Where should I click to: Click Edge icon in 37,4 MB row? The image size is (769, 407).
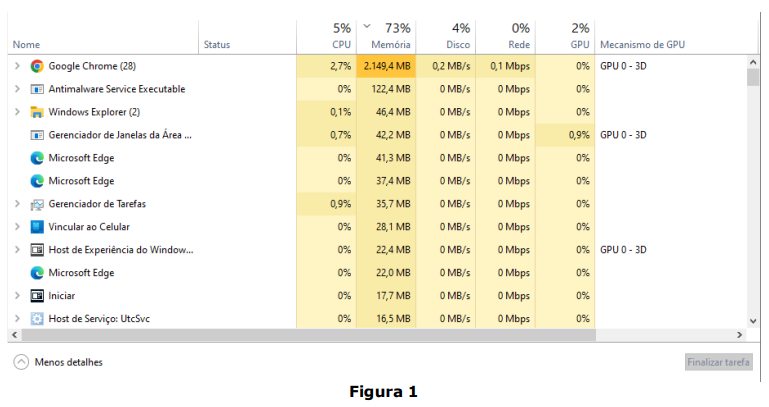coord(37,181)
